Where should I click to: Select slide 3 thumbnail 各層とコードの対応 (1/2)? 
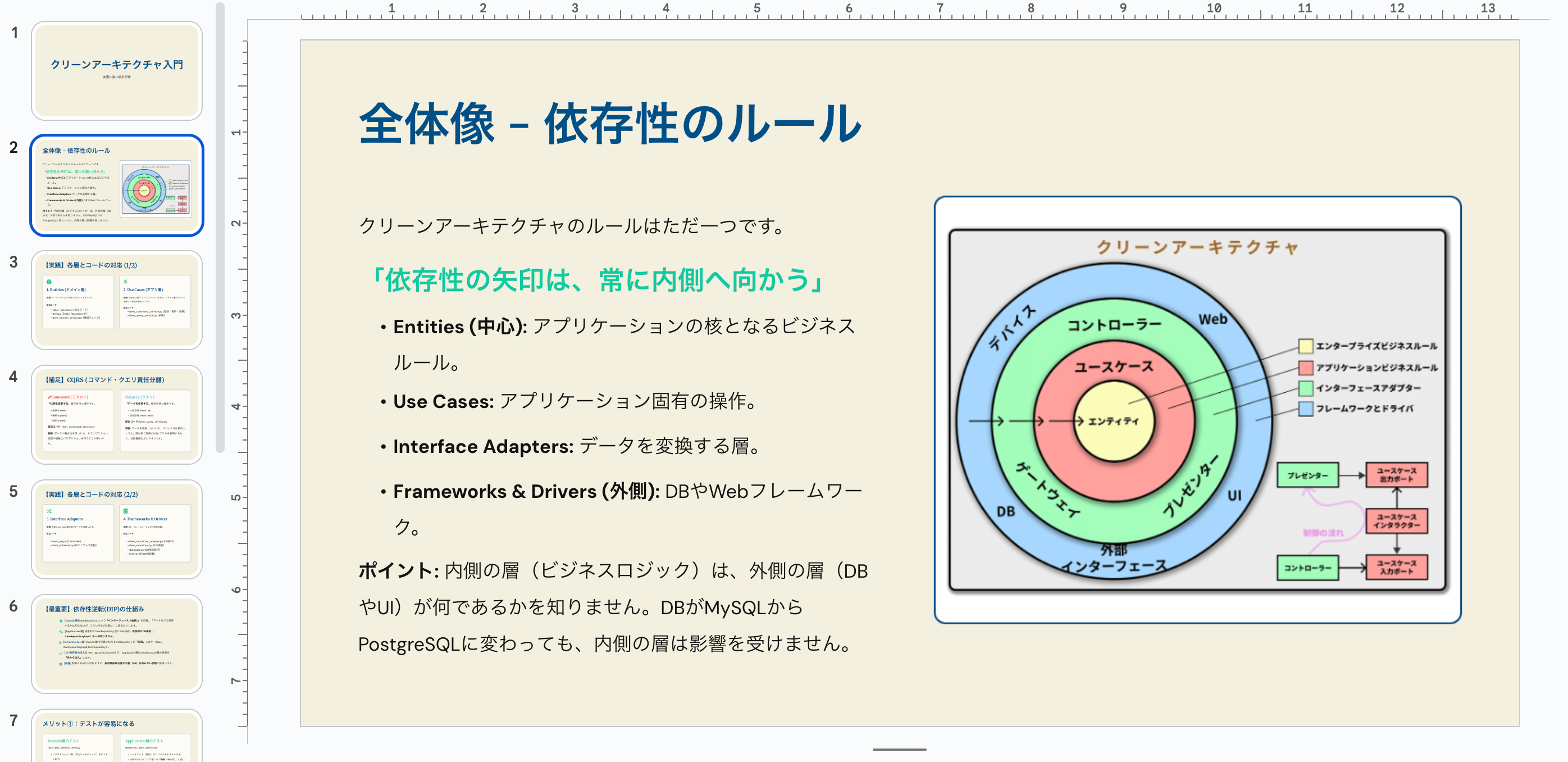116,300
